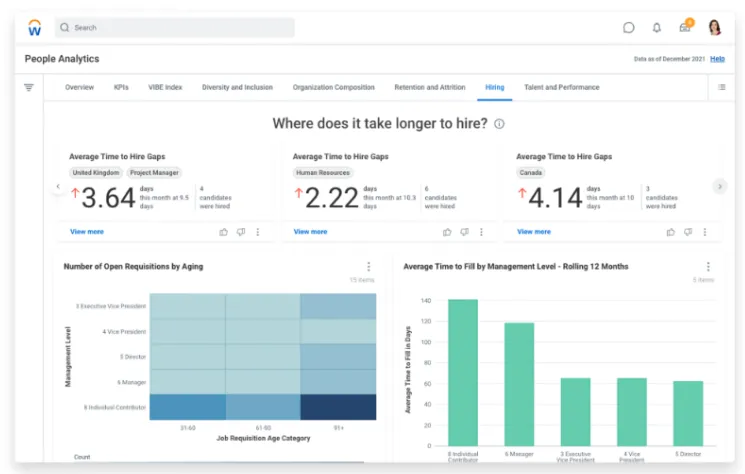Open the user profile avatar
The width and height of the screenshot is (745, 474).
coord(714,28)
